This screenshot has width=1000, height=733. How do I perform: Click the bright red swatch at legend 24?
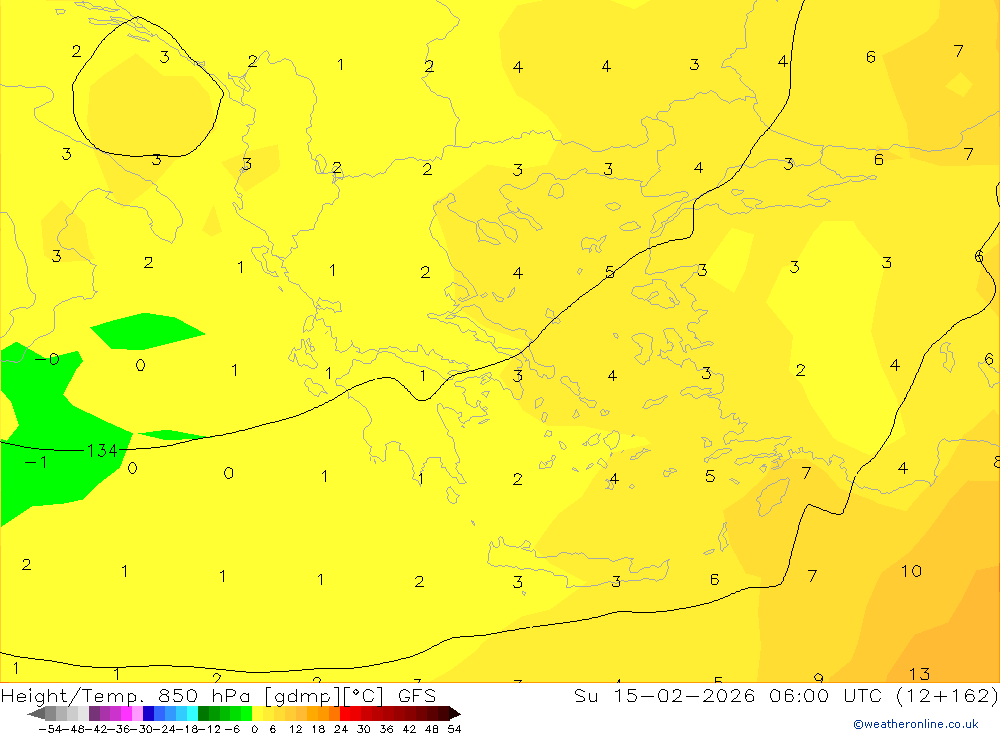(345, 714)
